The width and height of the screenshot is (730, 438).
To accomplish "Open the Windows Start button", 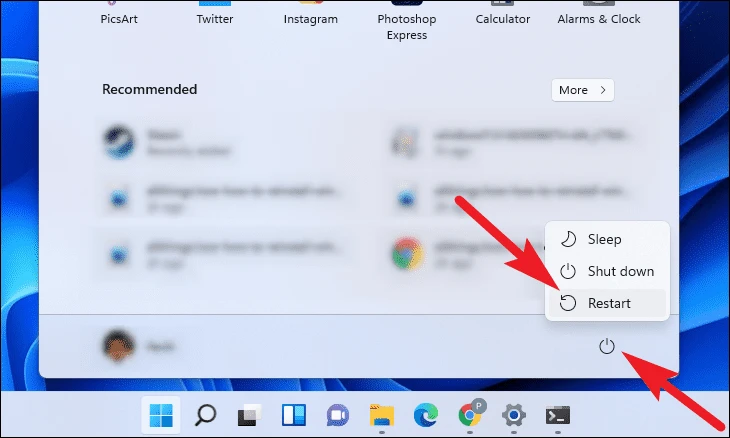I will pos(161,415).
